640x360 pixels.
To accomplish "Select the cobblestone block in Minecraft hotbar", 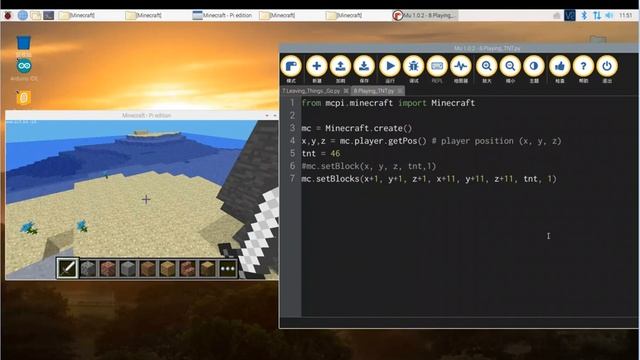I will click(88, 268).
